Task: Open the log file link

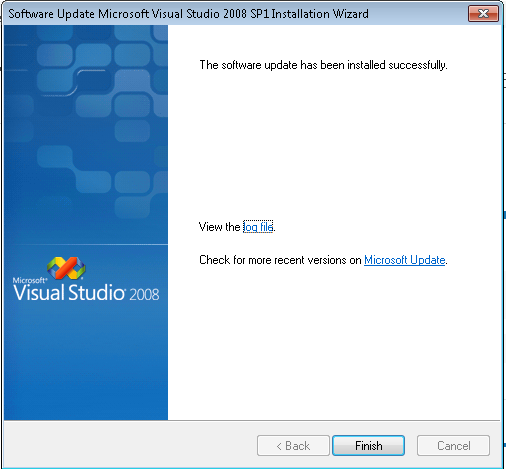Action: [258, 227]
